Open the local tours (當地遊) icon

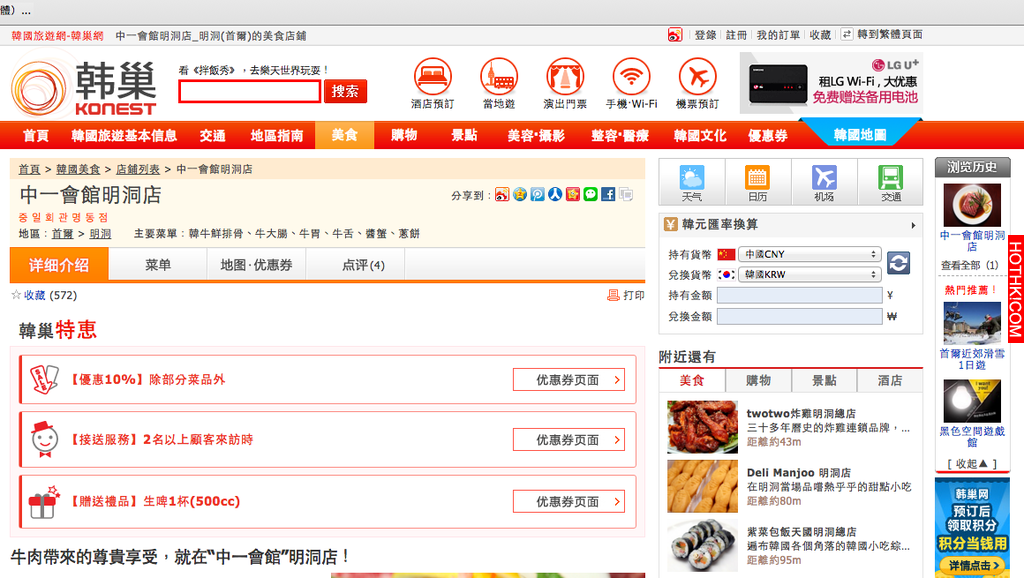pyautogui.click(x=499, y=77)
